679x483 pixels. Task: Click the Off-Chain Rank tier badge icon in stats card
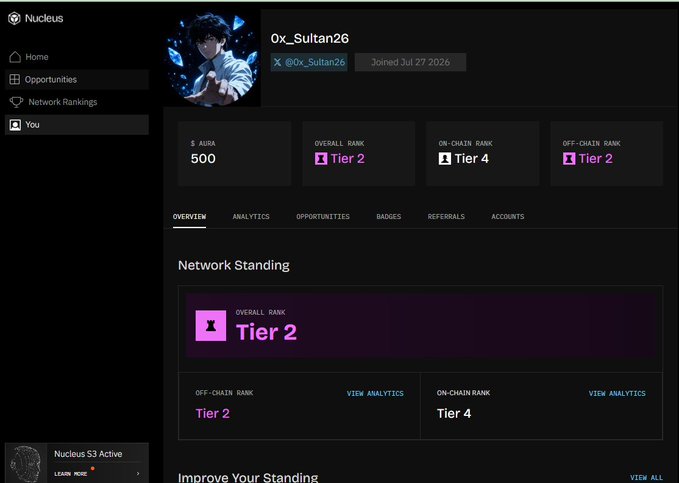(x=569, y=159)
